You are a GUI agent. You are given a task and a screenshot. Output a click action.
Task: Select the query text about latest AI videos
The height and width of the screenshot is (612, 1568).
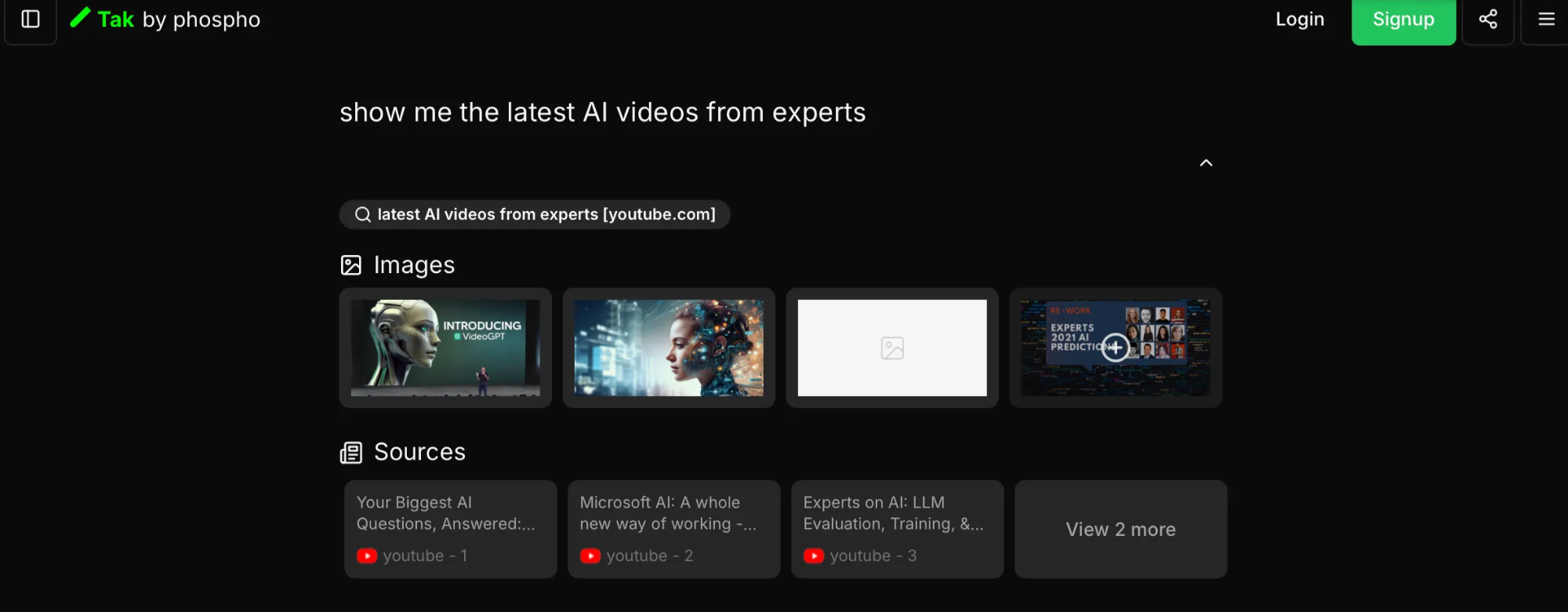[x=602, y=112]
